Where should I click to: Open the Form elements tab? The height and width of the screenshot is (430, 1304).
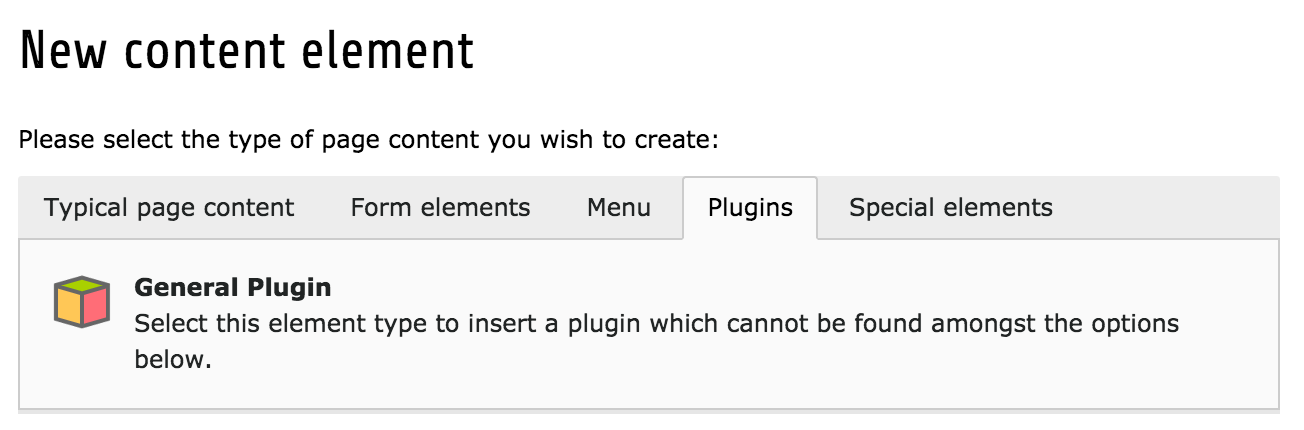point(440,208)
